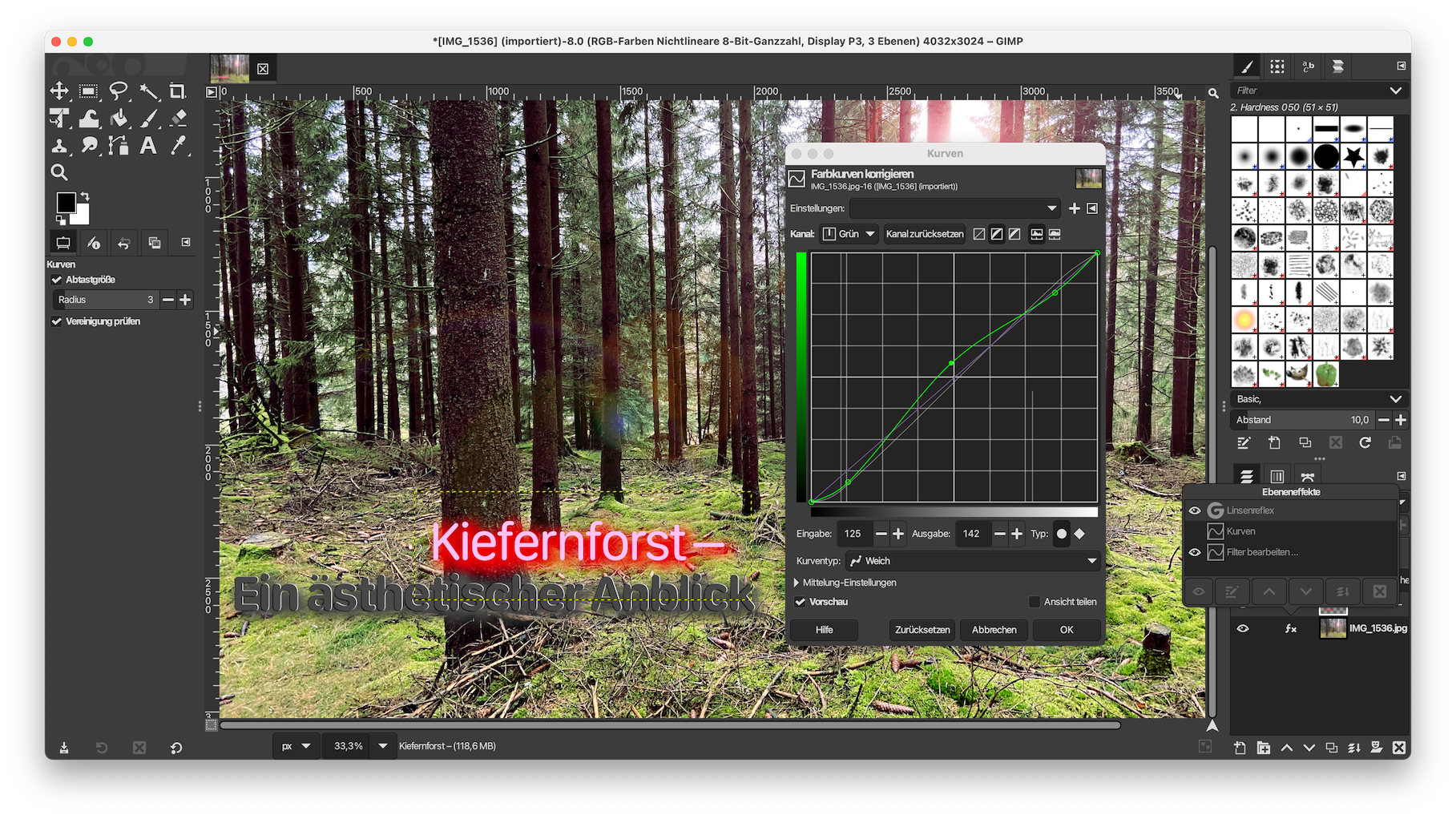The height and width of the screenshot is (819, 1456).
Task: Select the Clone stamp tool
Action: [59, 146]
